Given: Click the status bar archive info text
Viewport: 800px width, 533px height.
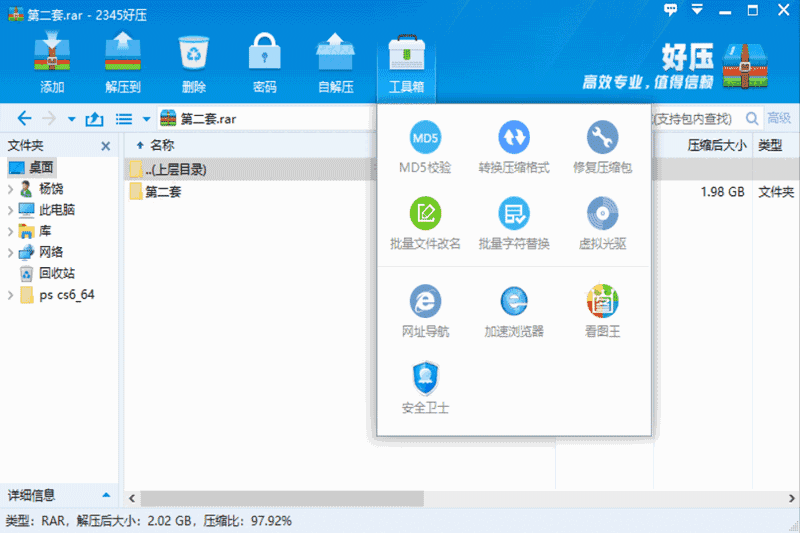Looking at the screenshot, I should point(148,521).
